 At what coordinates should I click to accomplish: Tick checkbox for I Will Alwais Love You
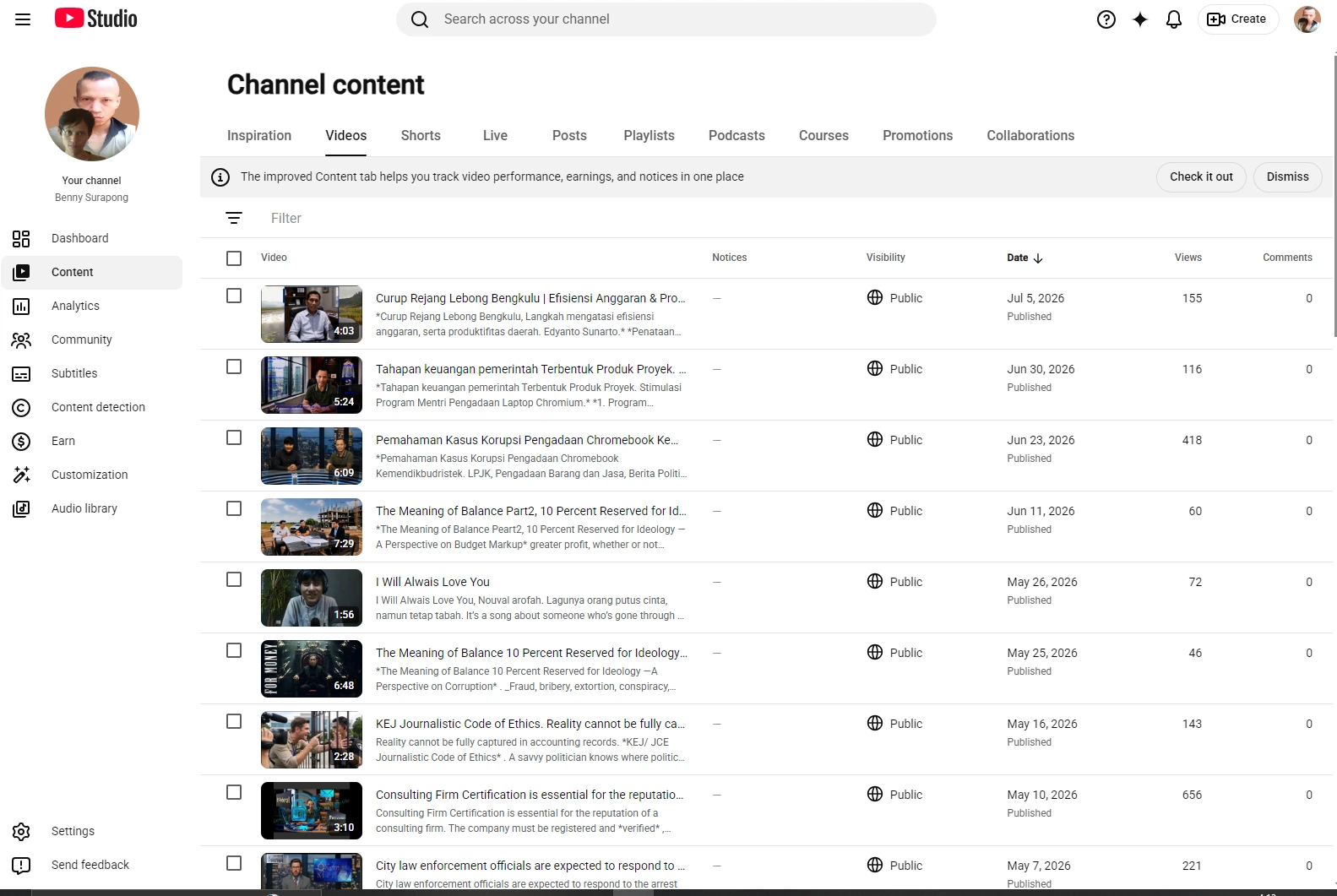point(234,579)
